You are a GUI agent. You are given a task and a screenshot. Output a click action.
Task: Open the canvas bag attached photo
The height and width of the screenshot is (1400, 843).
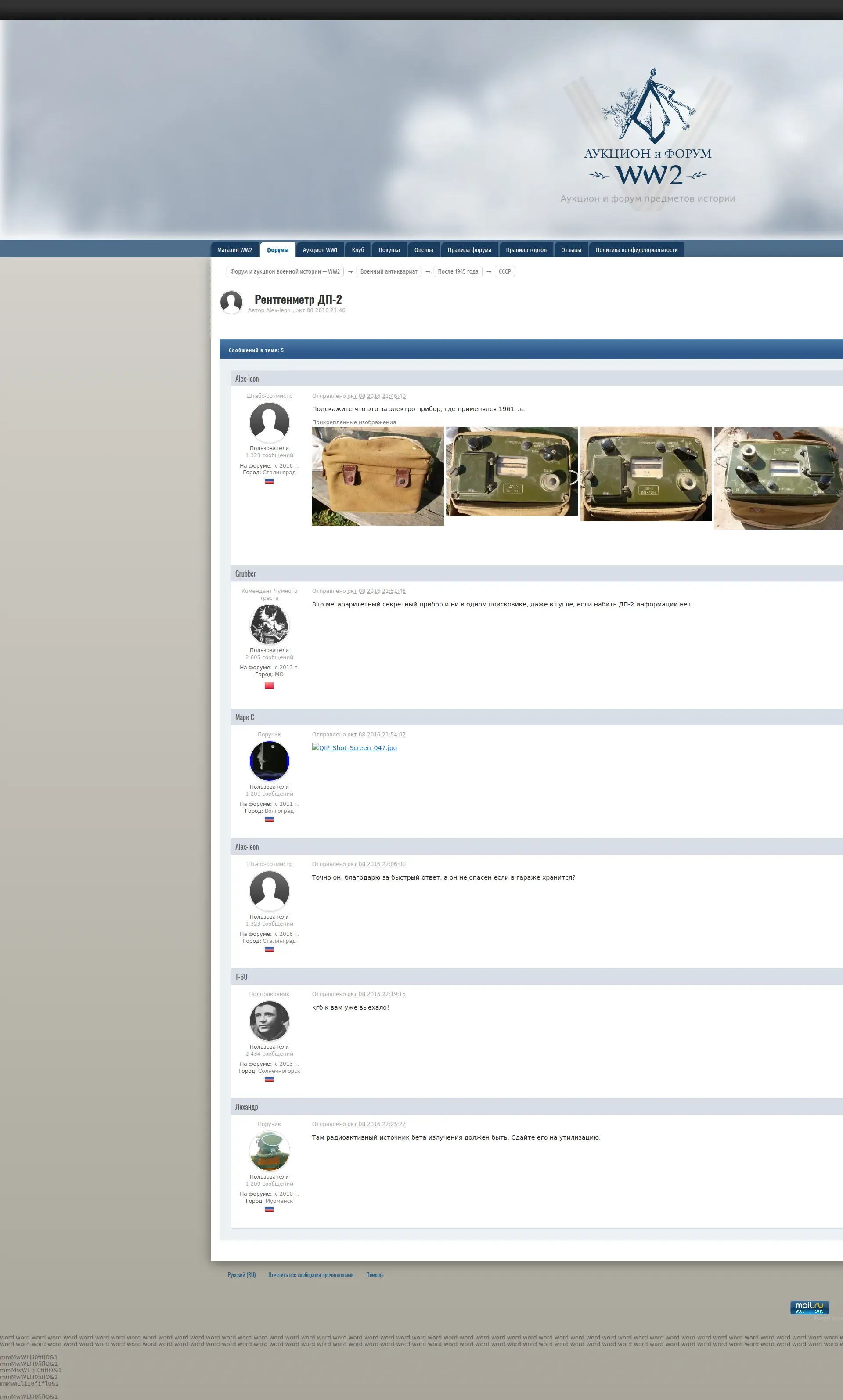(x=378, y=476)
